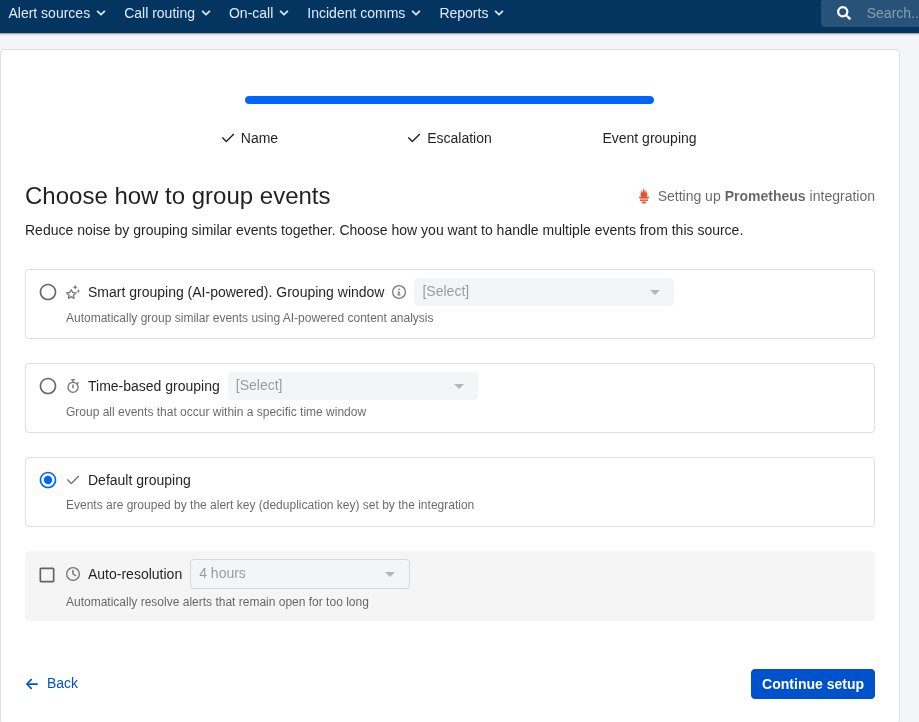The width and height of the screenshot is (919, 722).
Task: Click the Default grouping checkmark icon
Action: tap(73, 480)
